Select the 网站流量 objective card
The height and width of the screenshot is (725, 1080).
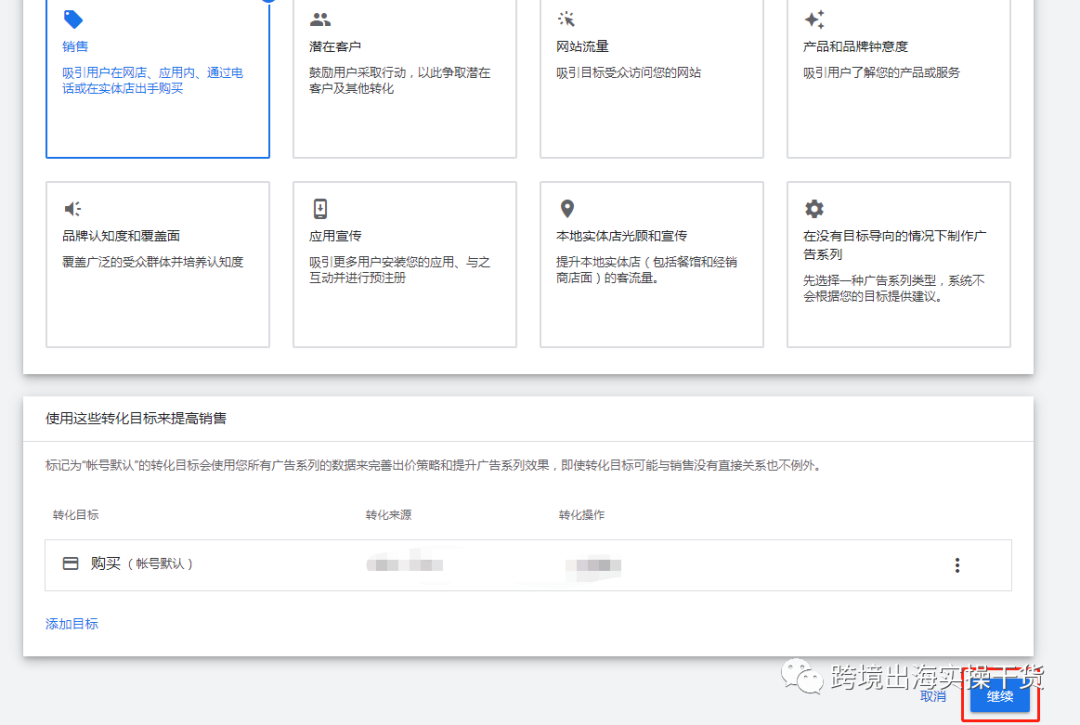[x=651, y=80]
